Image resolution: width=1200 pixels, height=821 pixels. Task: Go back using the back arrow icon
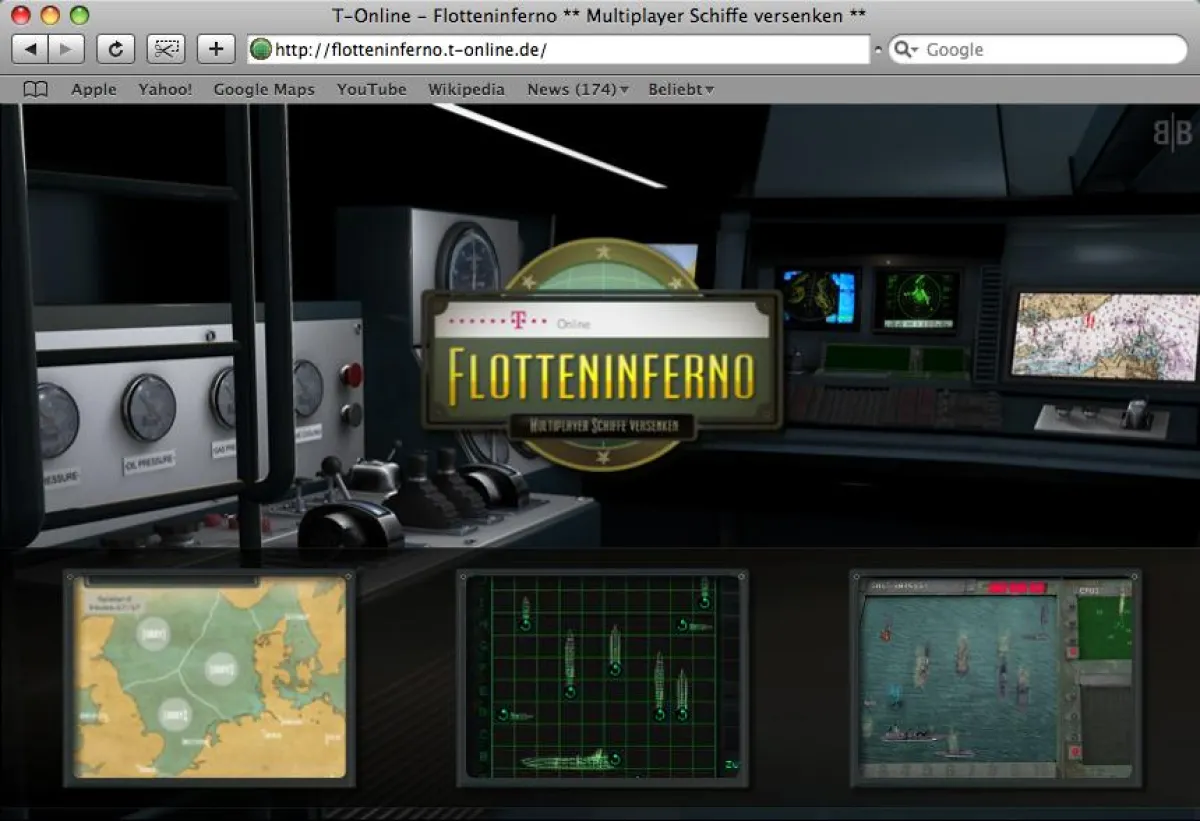32,48
